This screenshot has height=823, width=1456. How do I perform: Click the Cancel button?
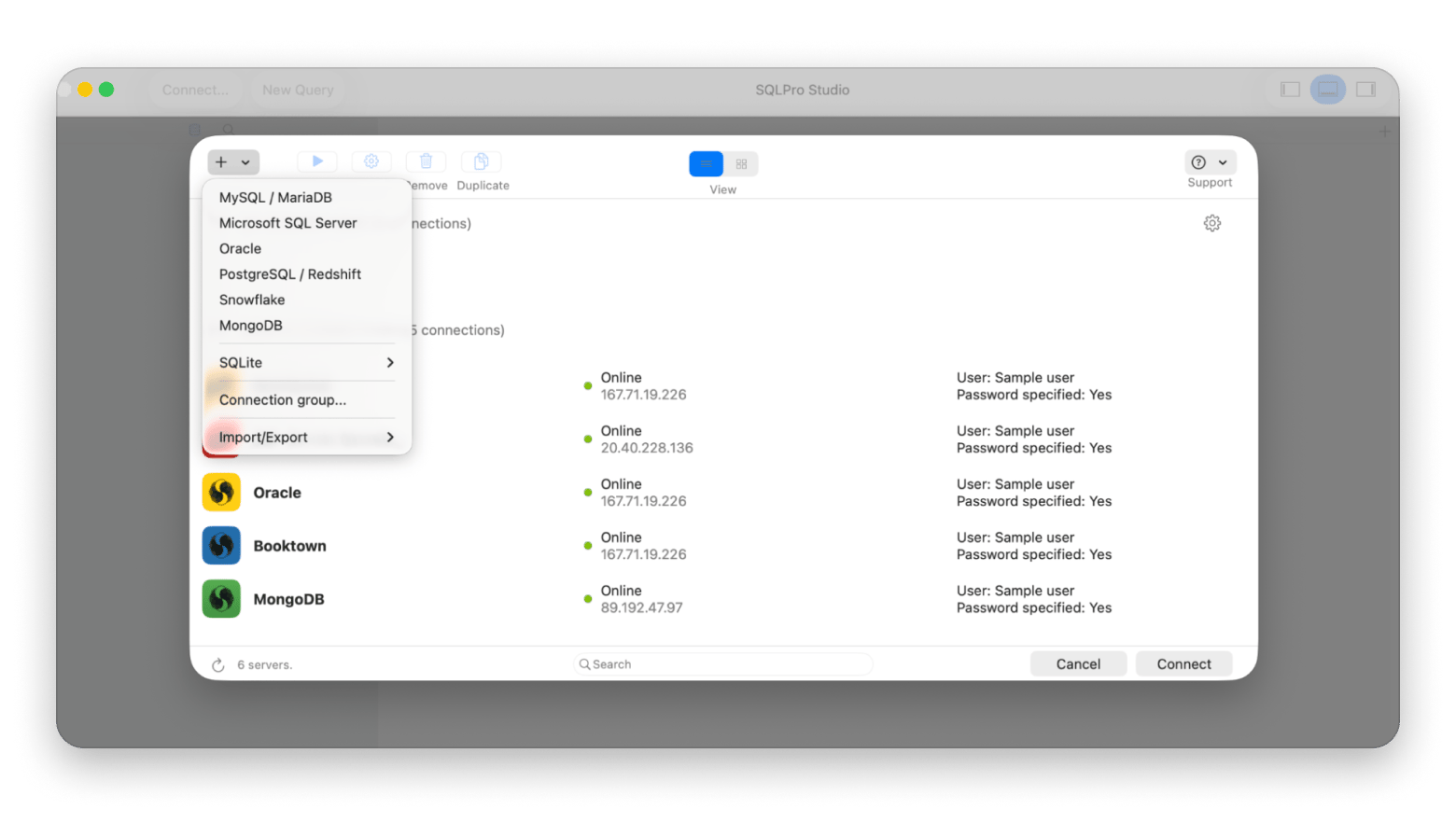pyautogui.click(x=1078, y=664)
